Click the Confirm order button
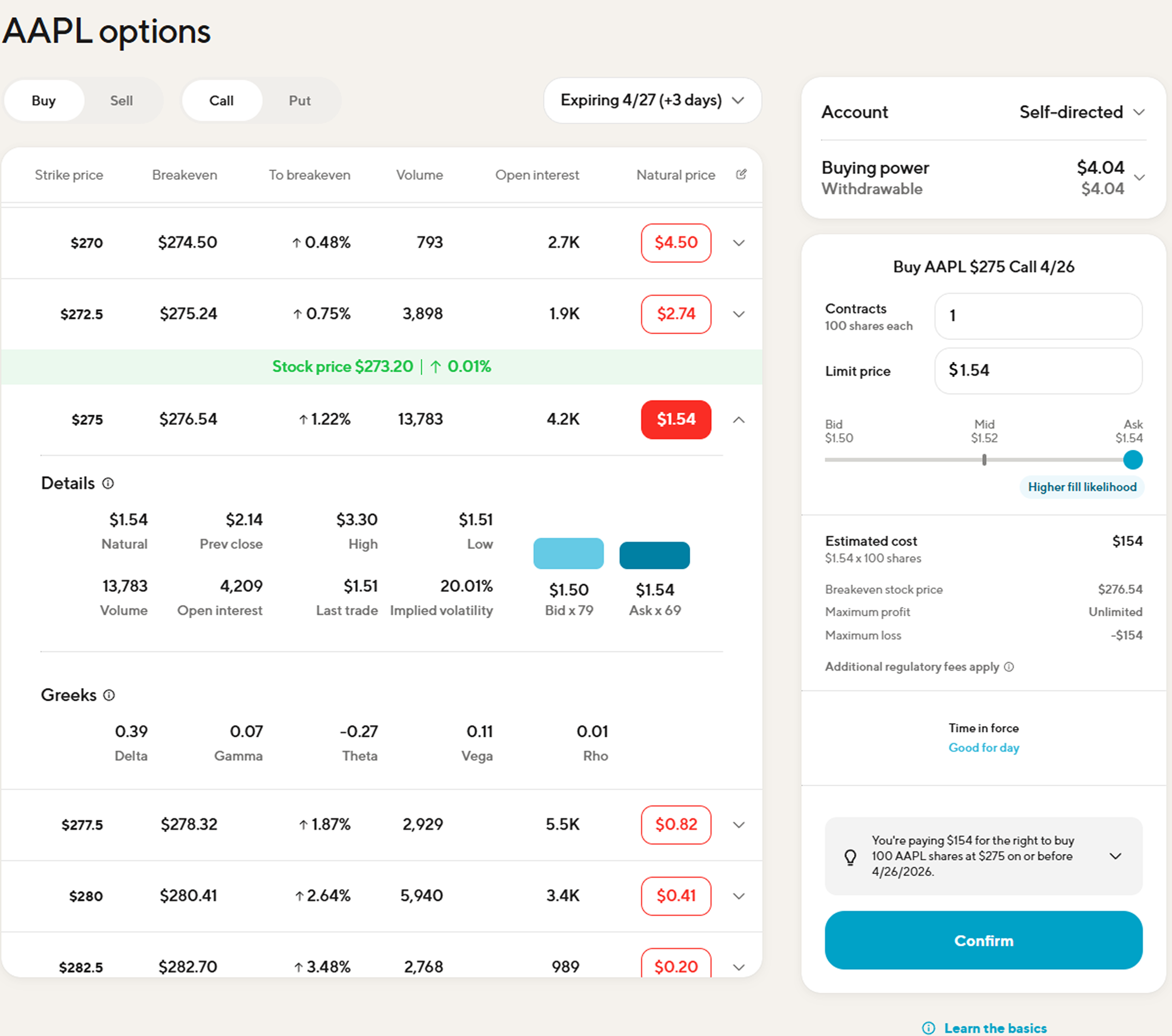Image resolution: width=1172 pixels, height=1036 pixels. coord(983,940)
